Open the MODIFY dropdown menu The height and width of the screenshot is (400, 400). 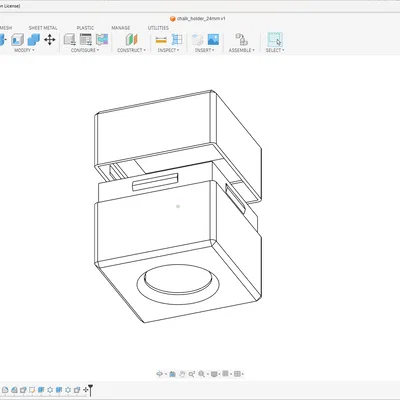tap(24, 50)
